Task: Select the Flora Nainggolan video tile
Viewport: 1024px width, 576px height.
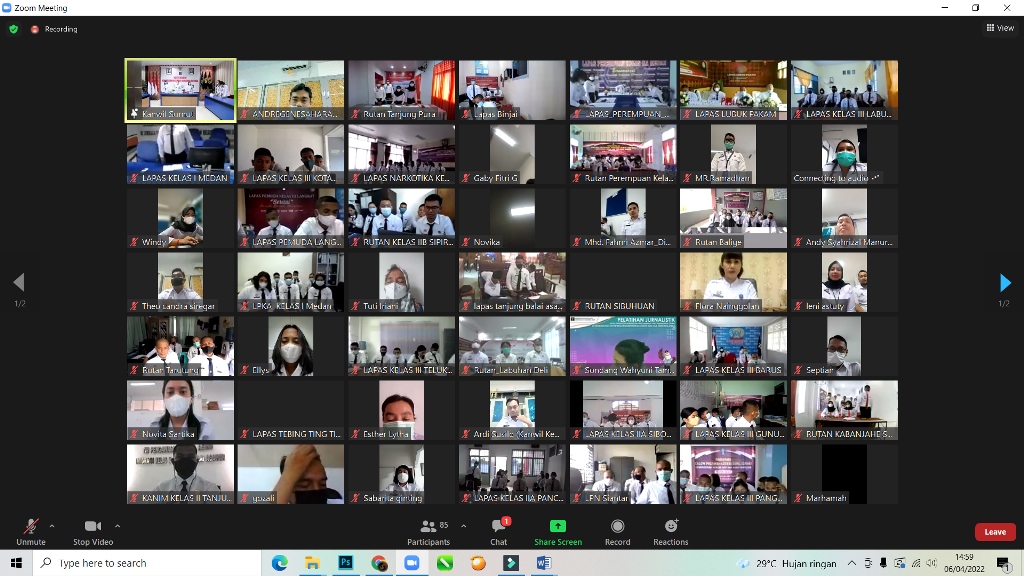Action: click(x=733, y=282)
